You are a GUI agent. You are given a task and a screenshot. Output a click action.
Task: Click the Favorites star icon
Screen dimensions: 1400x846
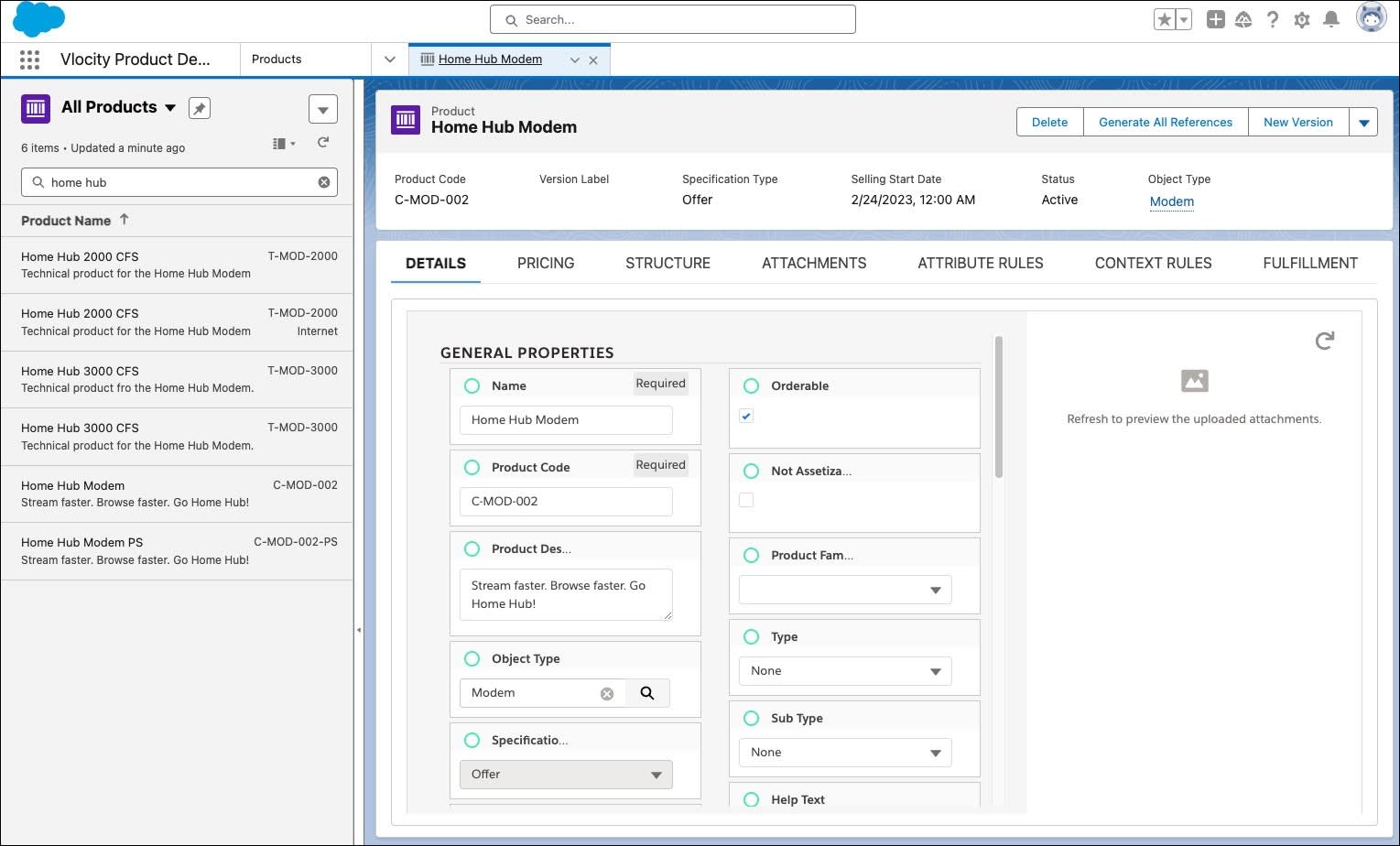point(1164,19)
